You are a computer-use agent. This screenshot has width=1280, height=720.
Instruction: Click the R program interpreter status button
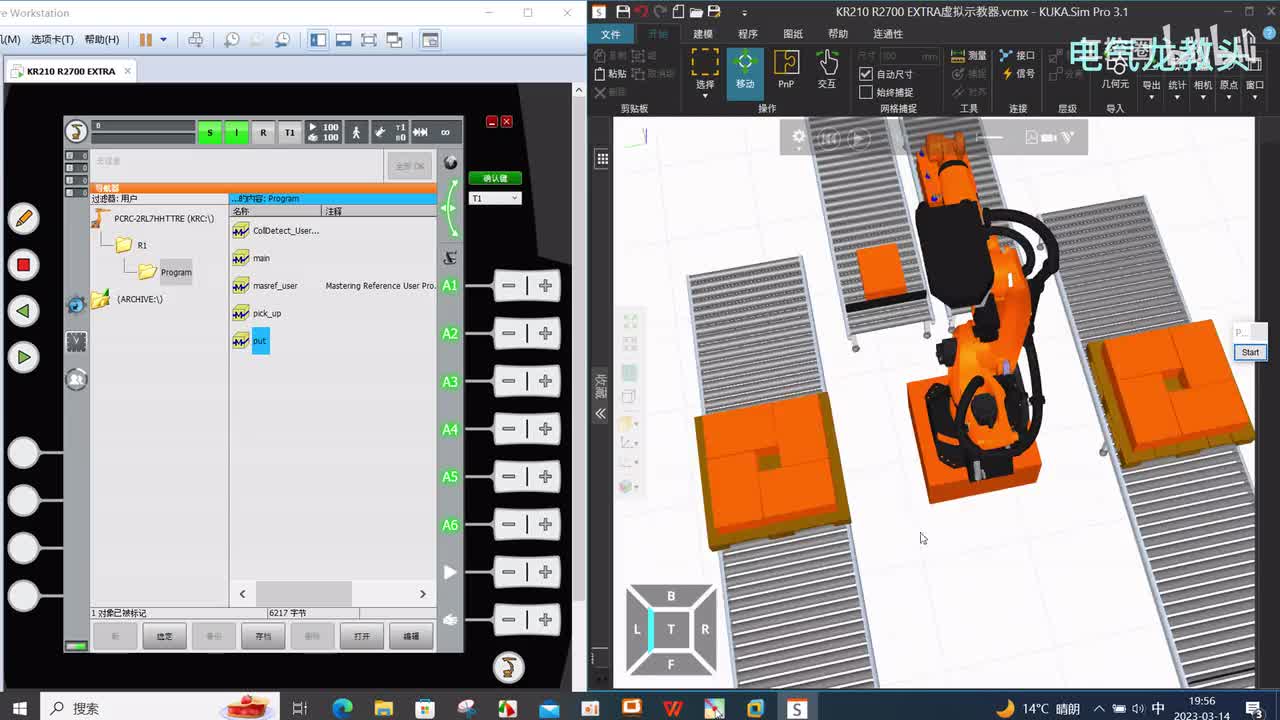(x=263, y=132)
